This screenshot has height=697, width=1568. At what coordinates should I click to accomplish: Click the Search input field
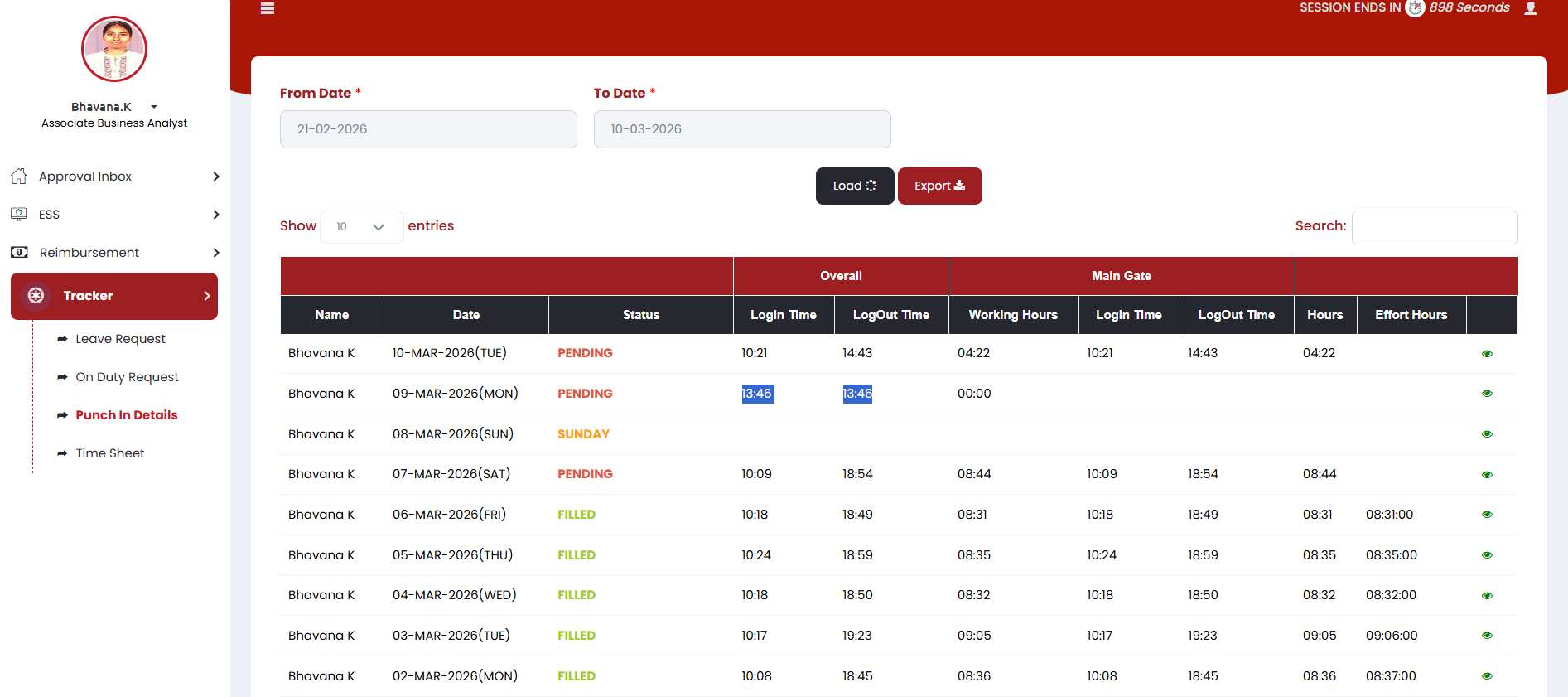pos(1434,227)
